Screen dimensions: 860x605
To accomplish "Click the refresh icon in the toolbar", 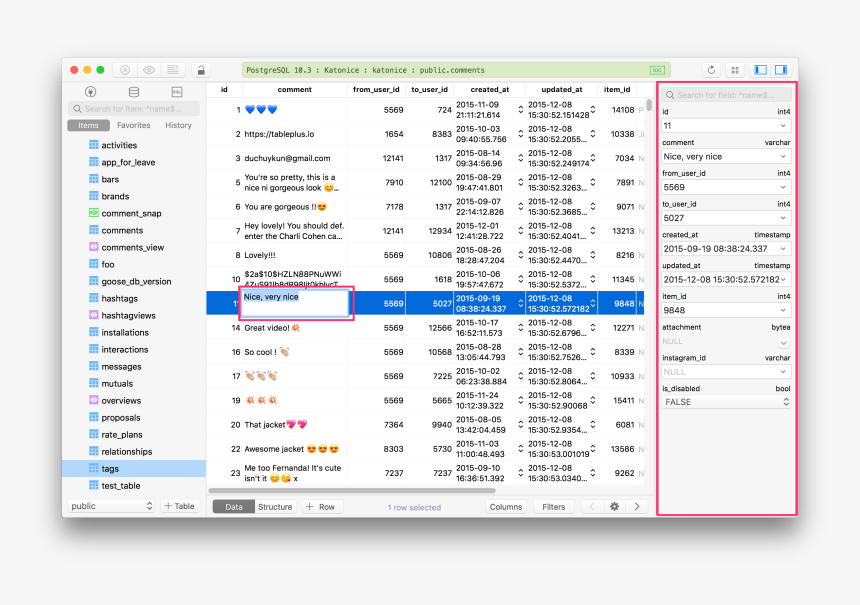I will coord(711,70).
